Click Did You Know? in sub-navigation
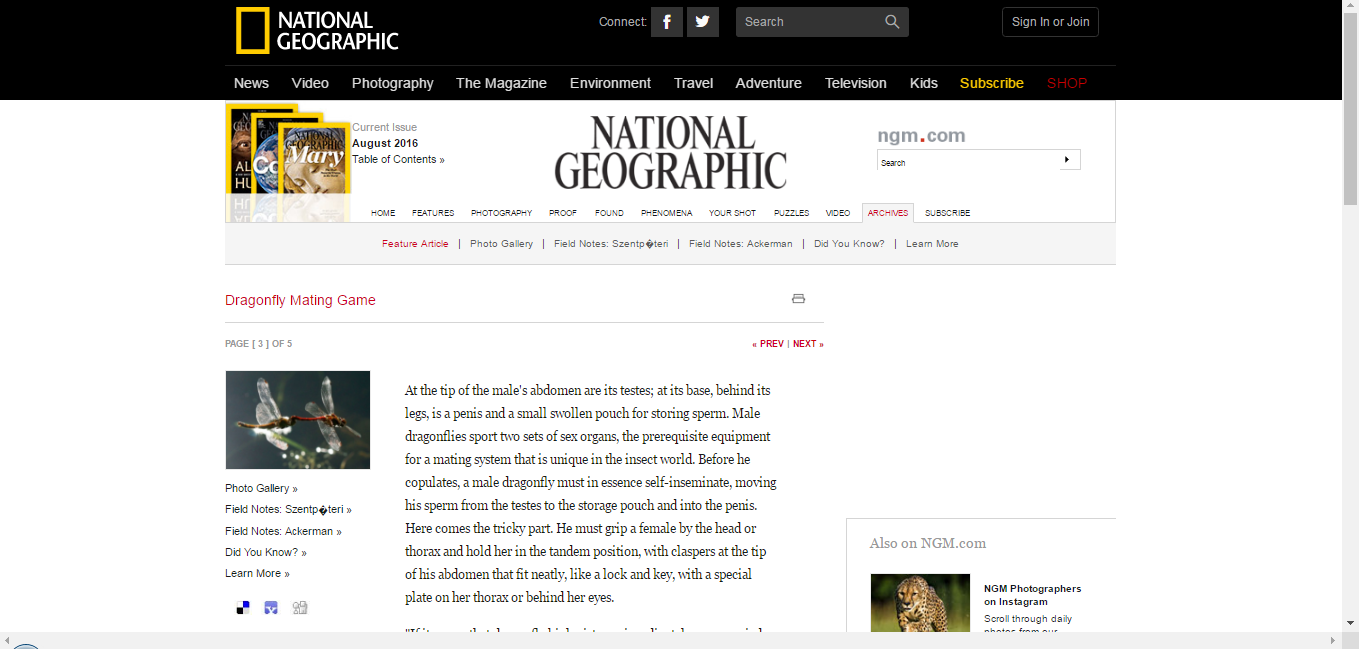Viewport: 1359px width, 649px height. pos(849,244)
